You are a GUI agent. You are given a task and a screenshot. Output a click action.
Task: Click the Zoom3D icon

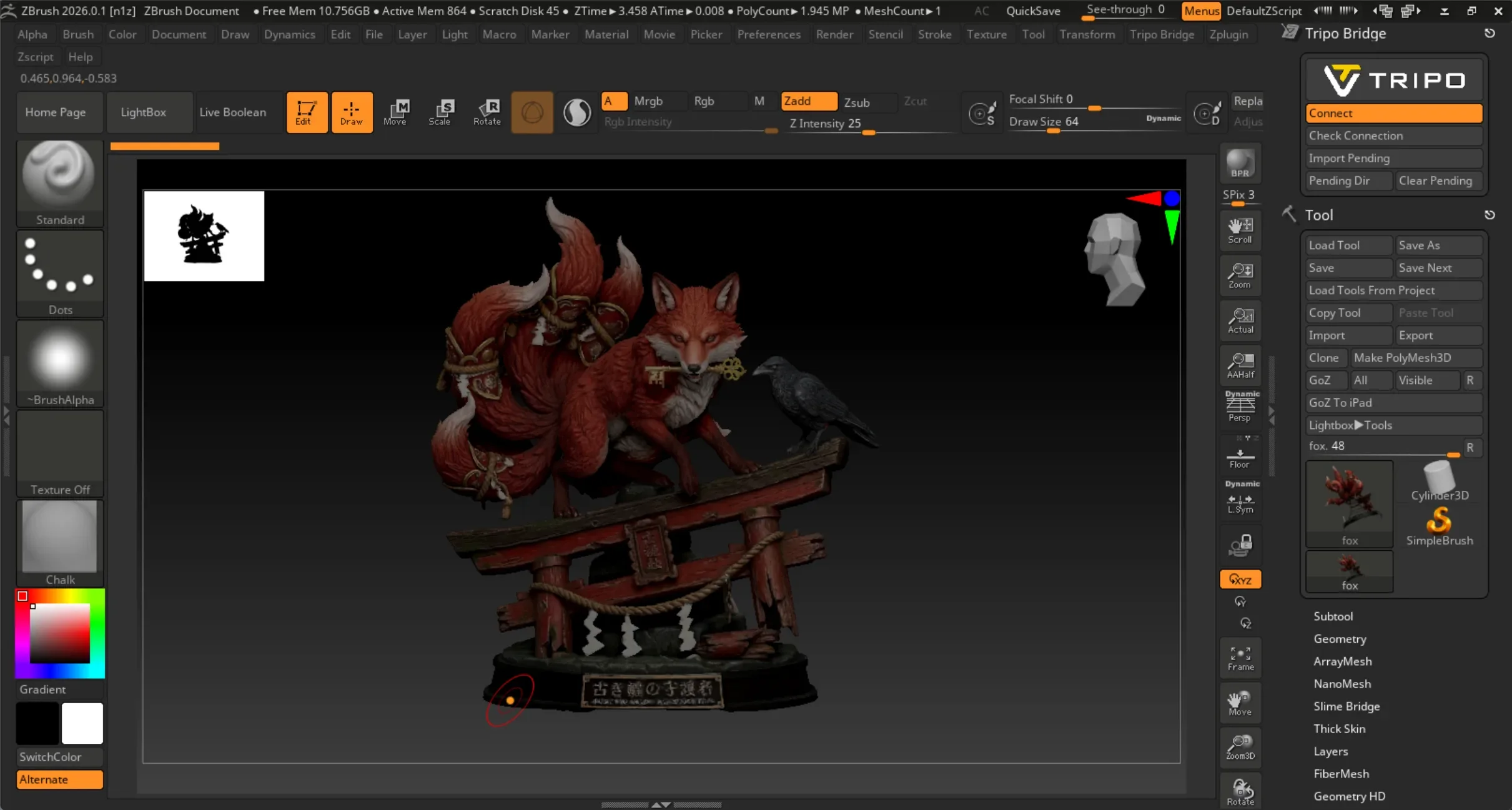1240,748
